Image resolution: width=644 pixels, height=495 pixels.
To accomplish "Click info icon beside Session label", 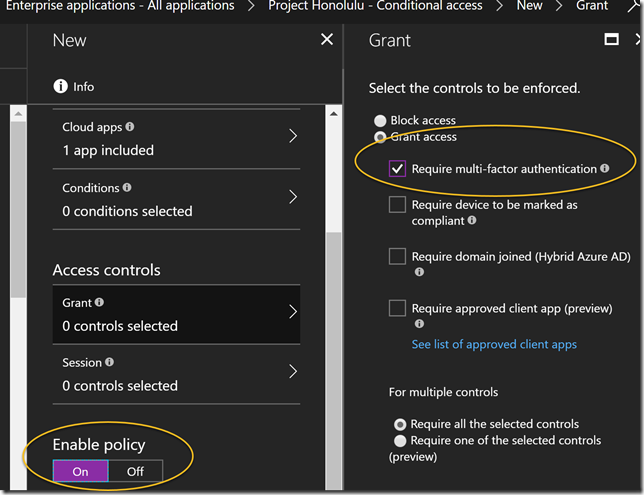I will tap(109, 363).
